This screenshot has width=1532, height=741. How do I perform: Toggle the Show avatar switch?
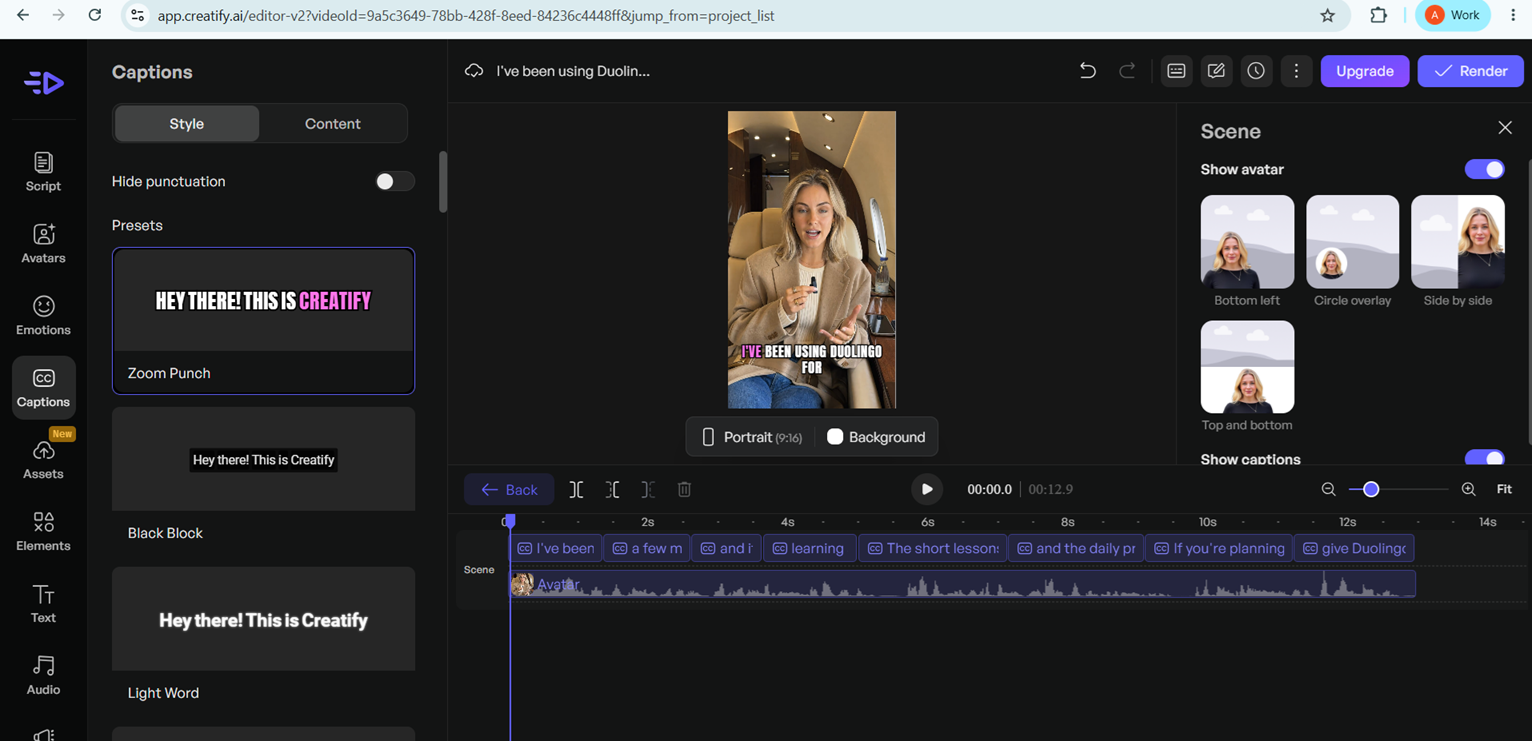pos(1484,169)
